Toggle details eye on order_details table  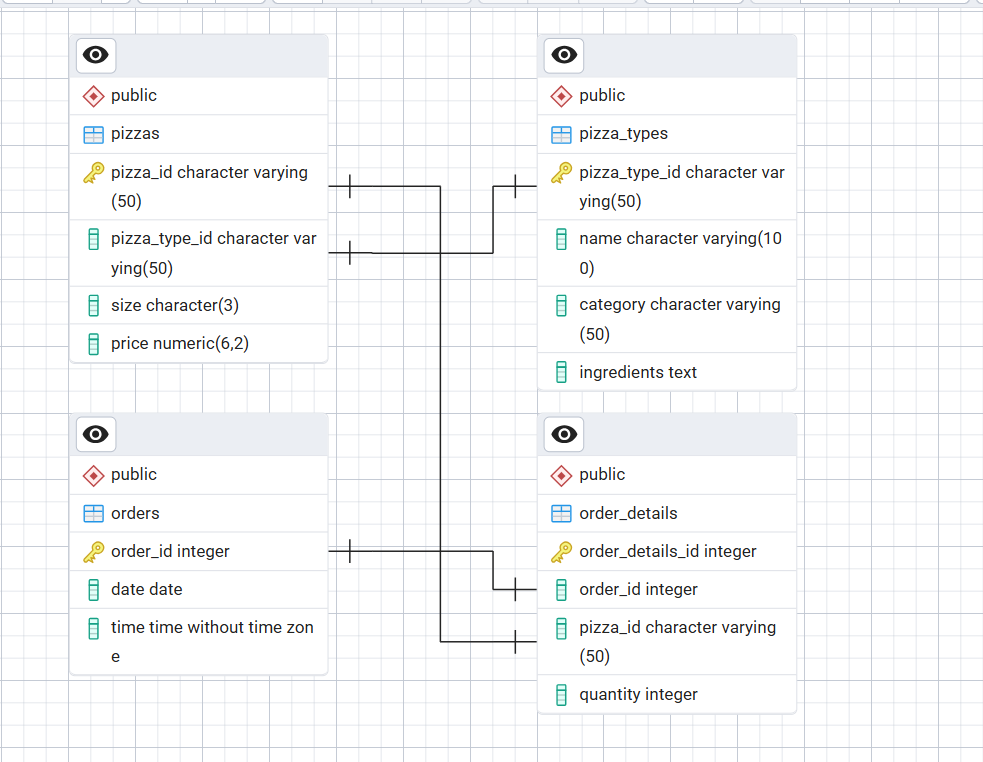pyautogui.click(x=564, y=434)
